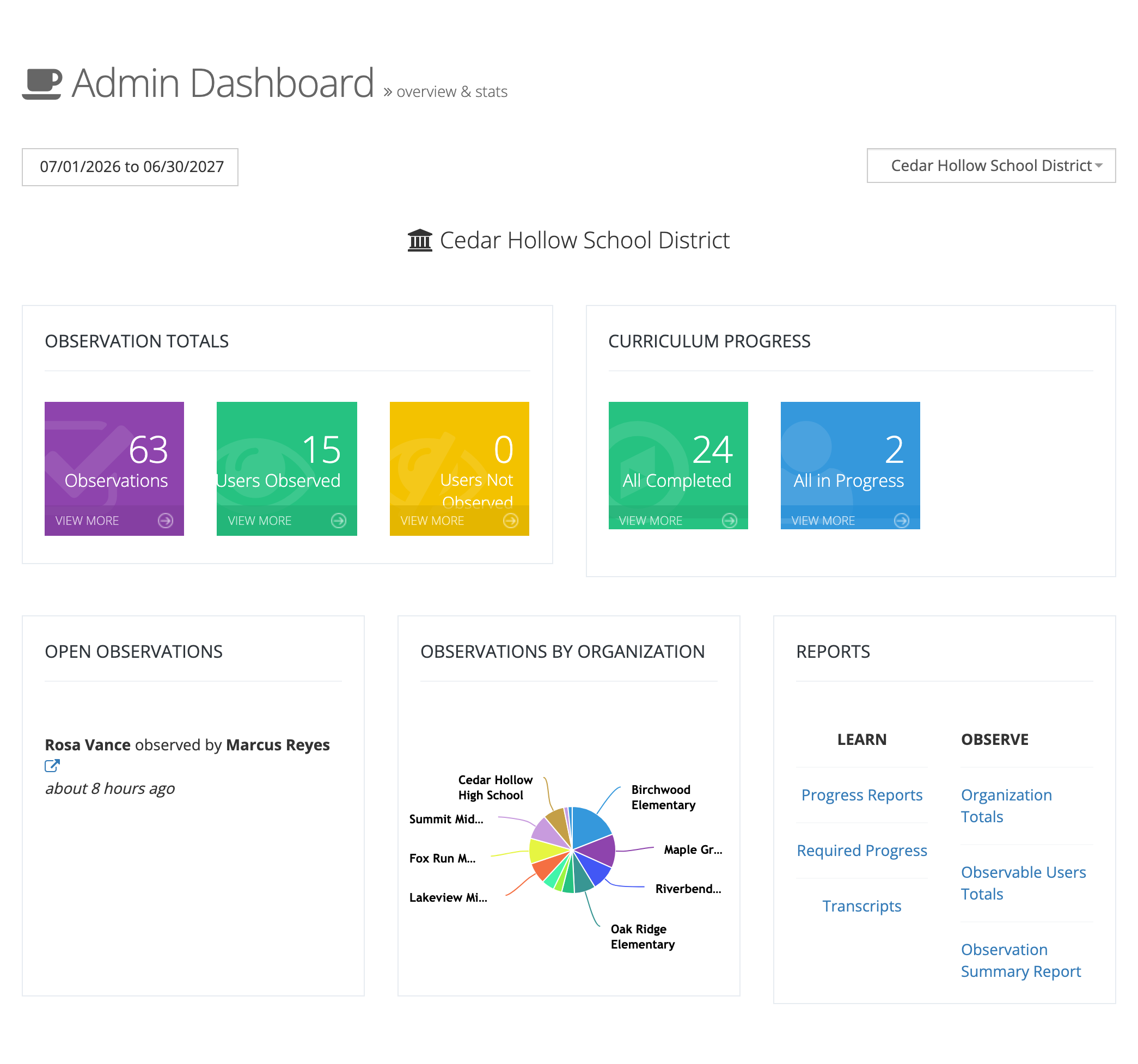Click the date range field 07/01/2026 to 06/30/2027

pos(130,167)
